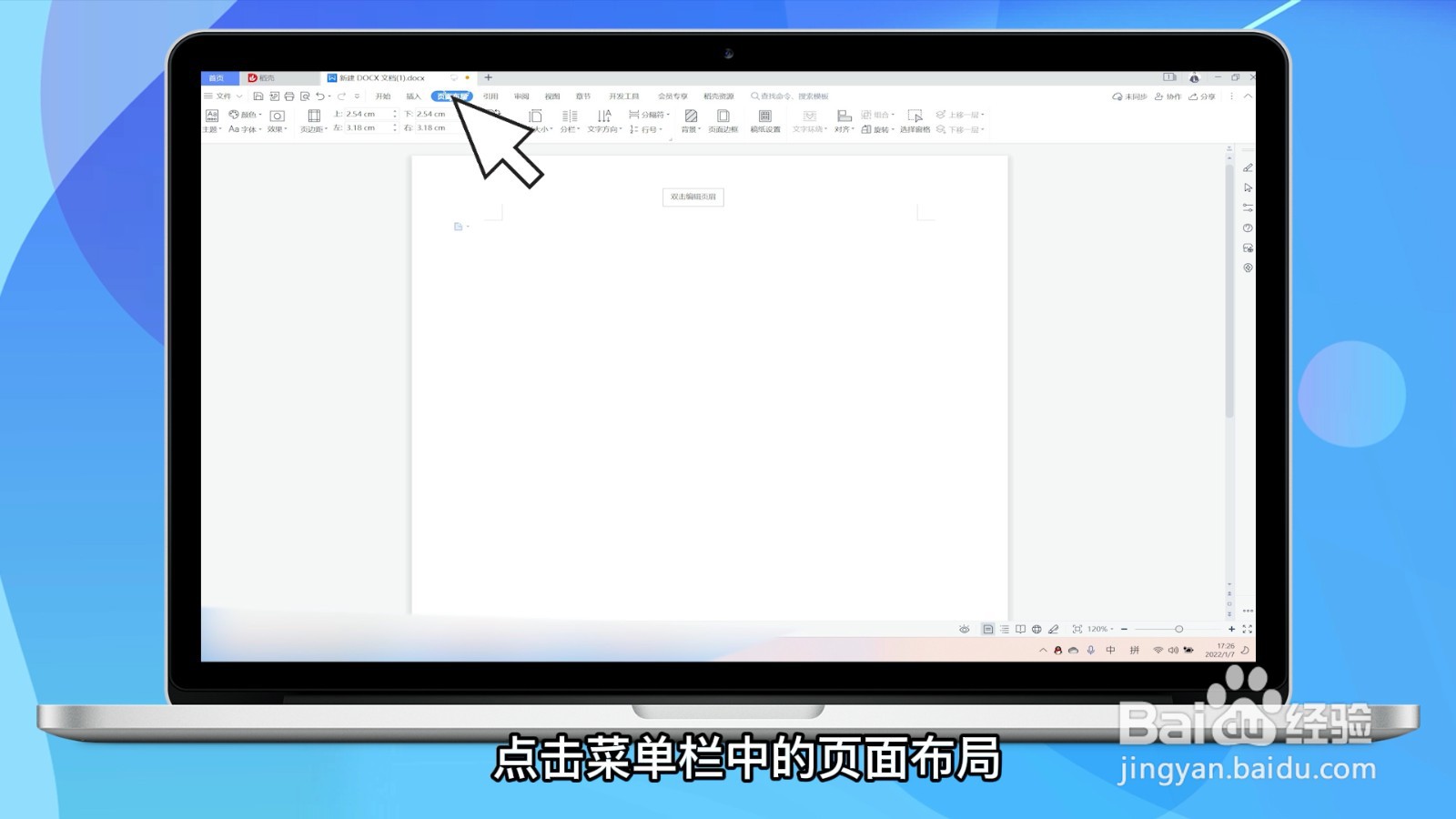
Task: Click the eye protection mode icon
Action: click(x=965, y=629)
